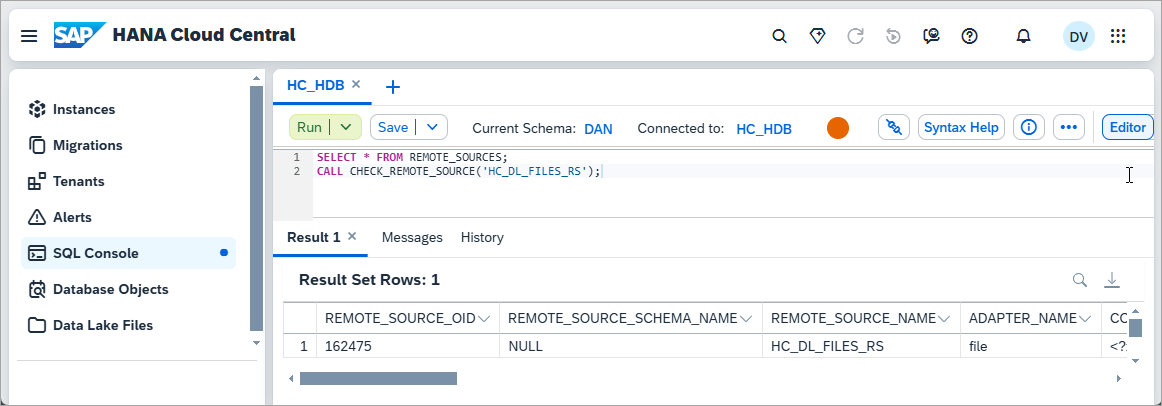Image resolution: width=1162 pixels, height=406 pixels.
Task: Open Syntax Help
Action: coord(961,127)
